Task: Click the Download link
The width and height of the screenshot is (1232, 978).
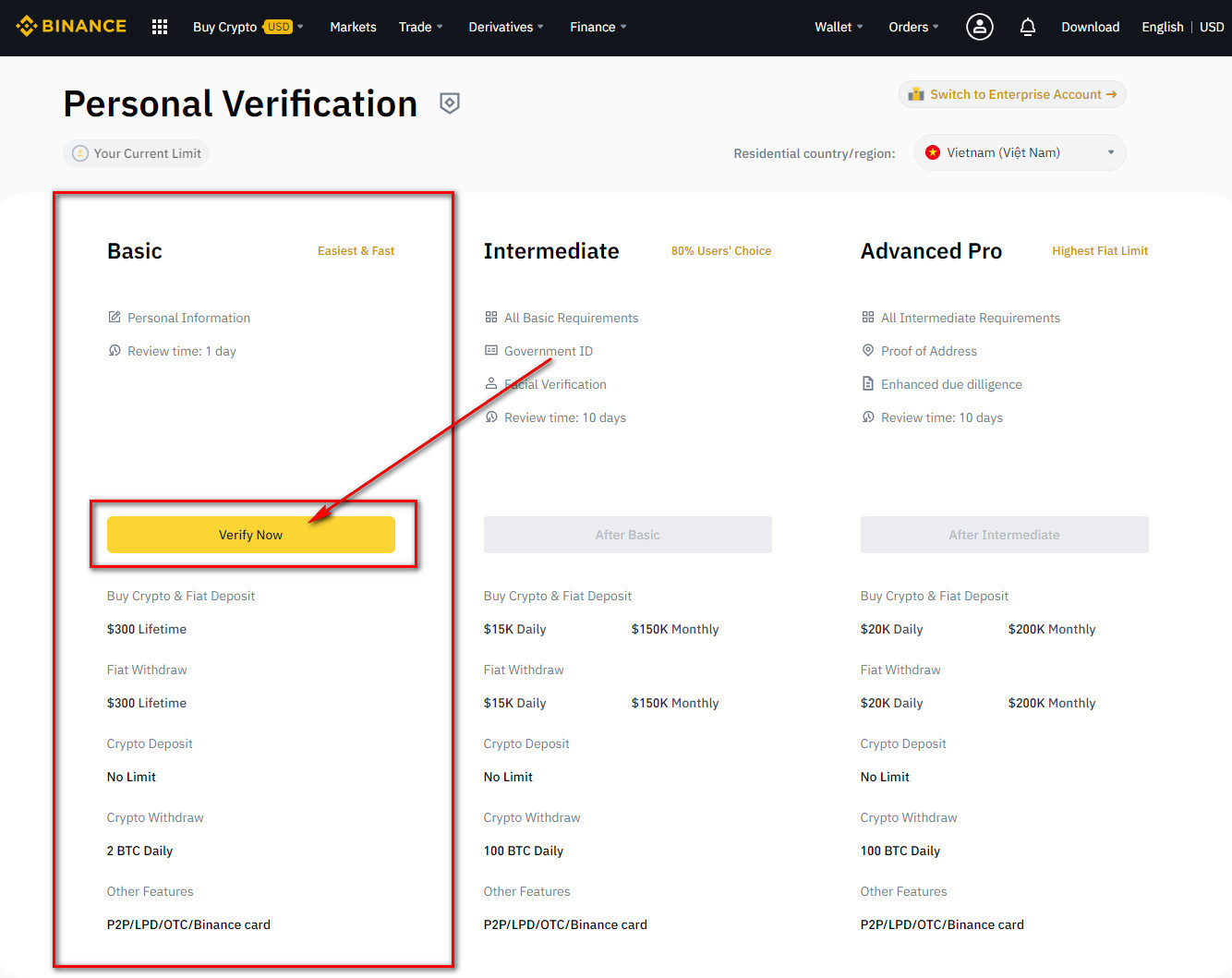Action: click(1090, 27)
